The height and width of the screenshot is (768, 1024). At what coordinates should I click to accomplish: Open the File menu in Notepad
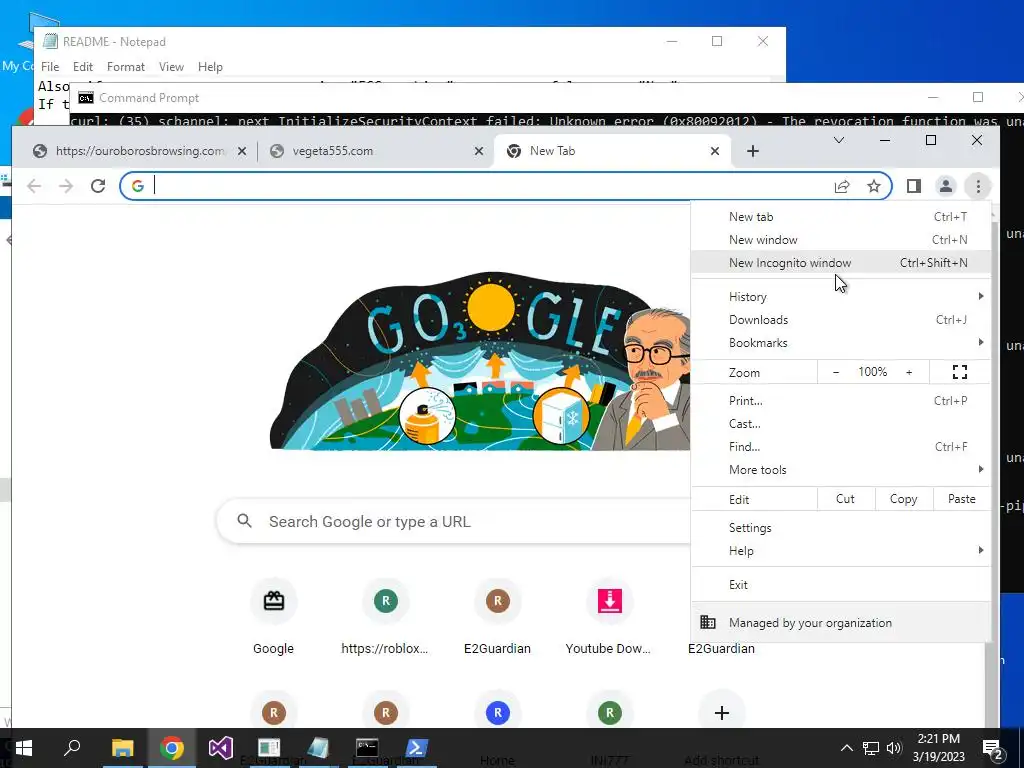point(50,67)
